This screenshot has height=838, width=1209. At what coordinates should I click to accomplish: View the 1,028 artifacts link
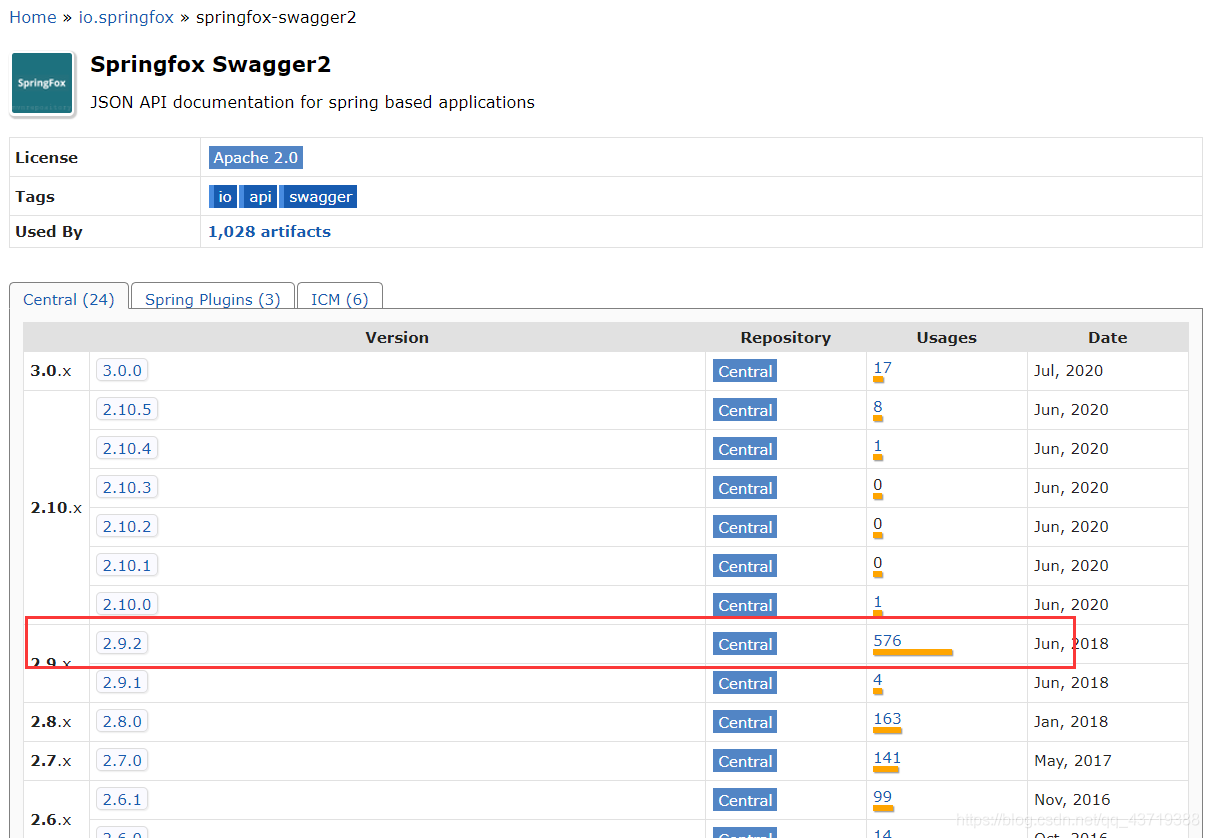[x=269, y=231]
